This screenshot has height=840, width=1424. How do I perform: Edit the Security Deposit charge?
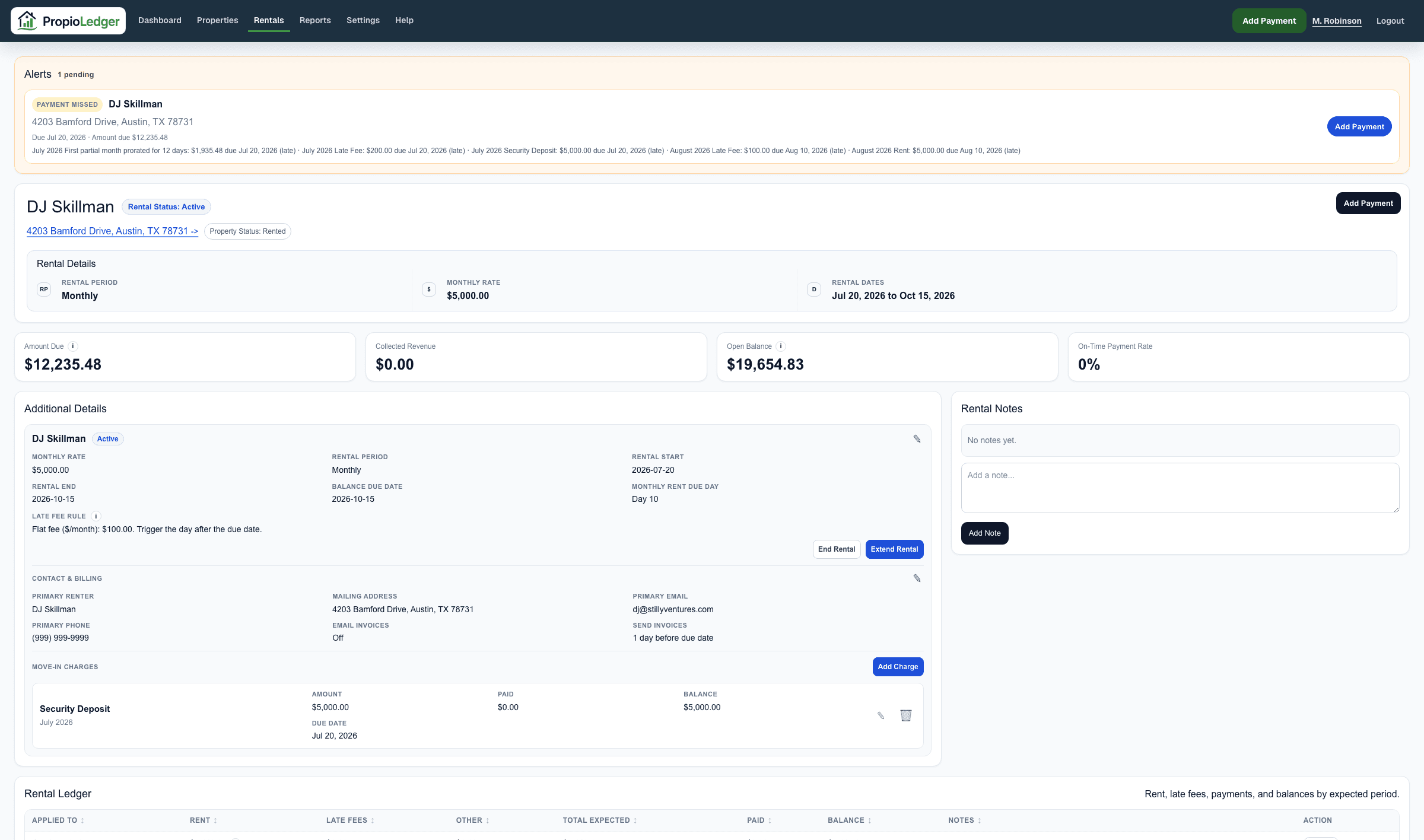pyautogui.click(x=881, y=715)
